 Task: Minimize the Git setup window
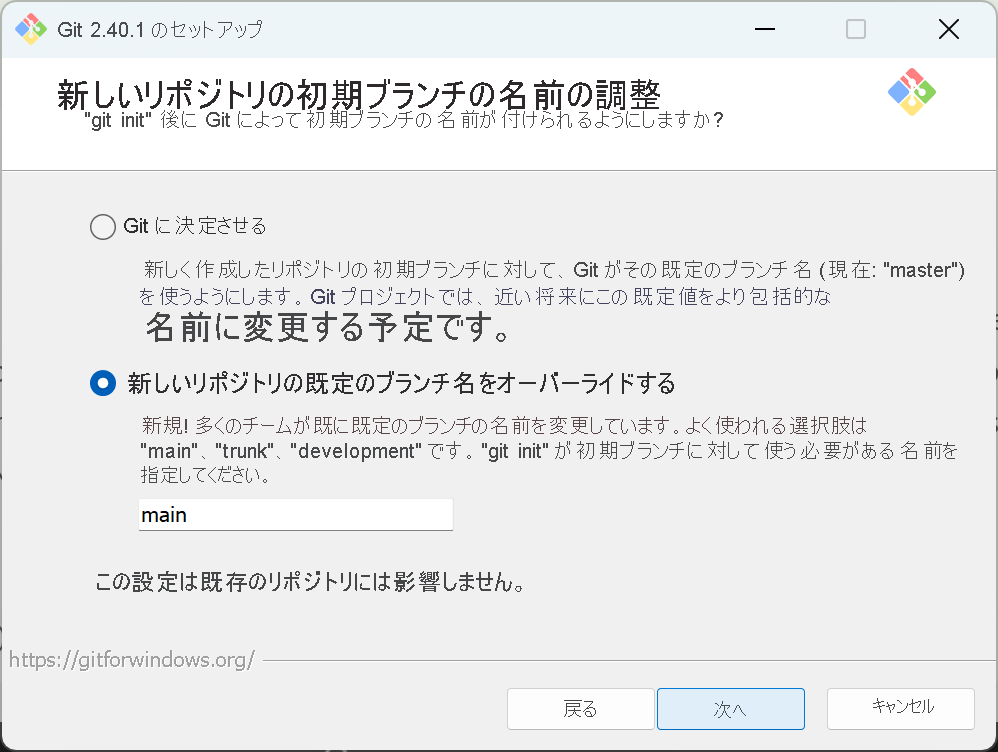(764, 29)
